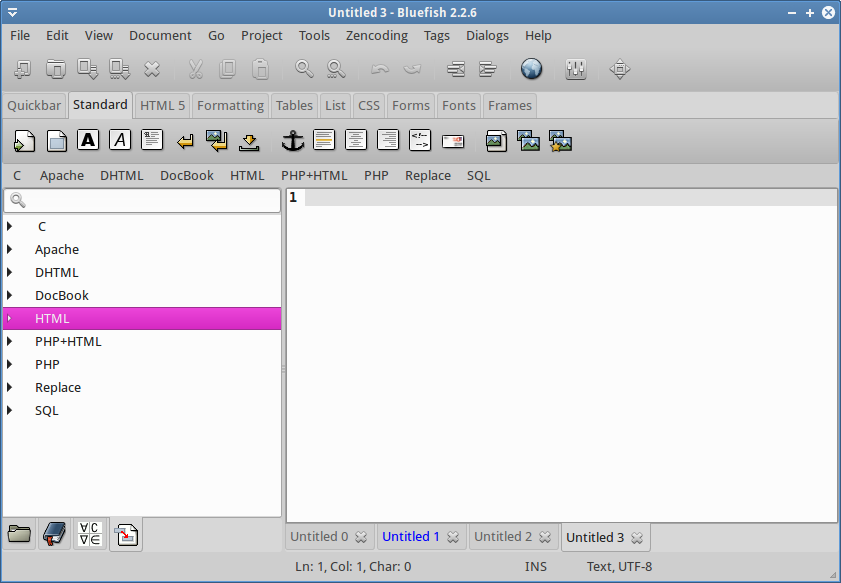Apply Italic letter A icon
Viewport: 841px width, 583px height.
pos(120,140)
